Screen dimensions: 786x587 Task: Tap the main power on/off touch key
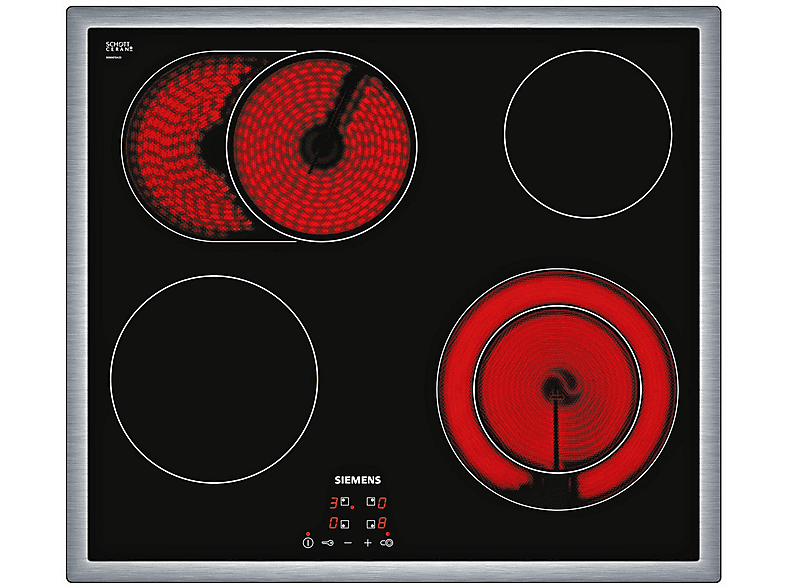click(x=308, y=542)
